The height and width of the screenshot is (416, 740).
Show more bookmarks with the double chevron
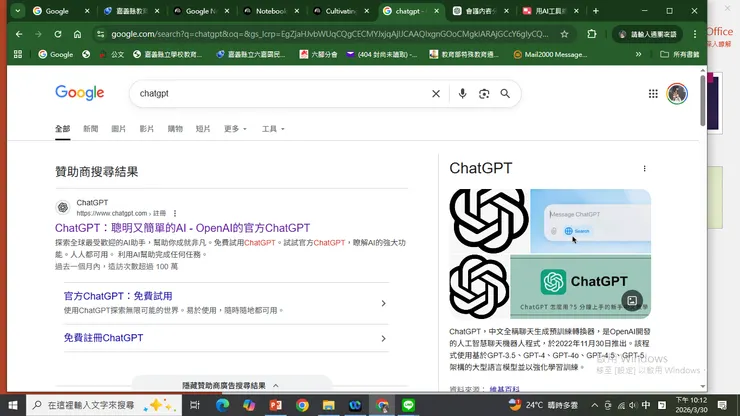tap(638, 54)
